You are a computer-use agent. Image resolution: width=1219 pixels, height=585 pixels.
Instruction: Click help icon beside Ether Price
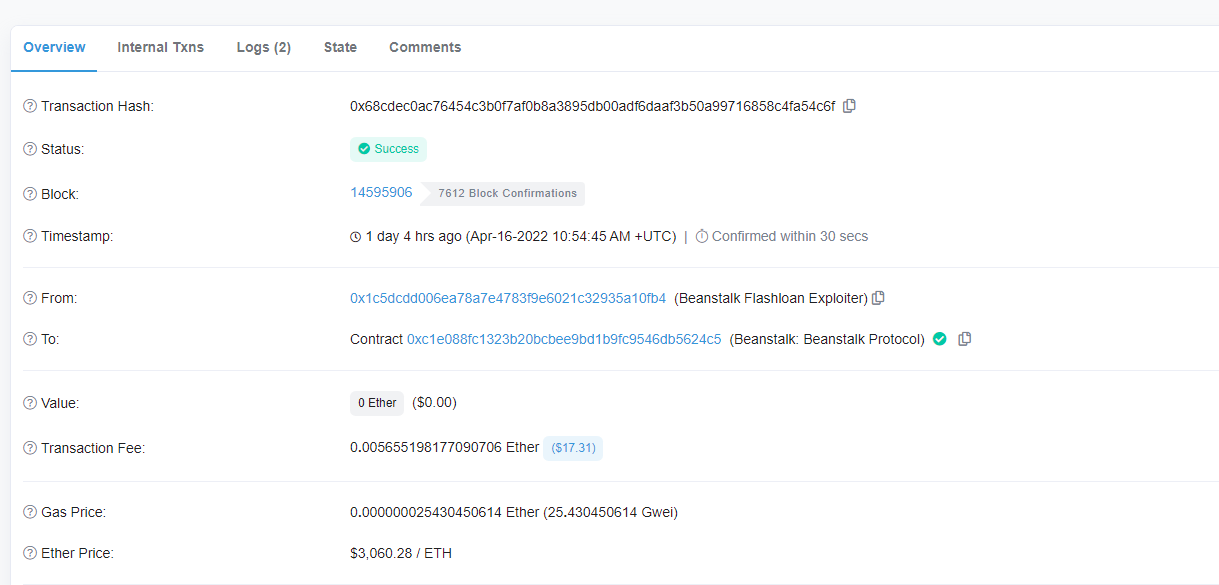tap(30, 553)
